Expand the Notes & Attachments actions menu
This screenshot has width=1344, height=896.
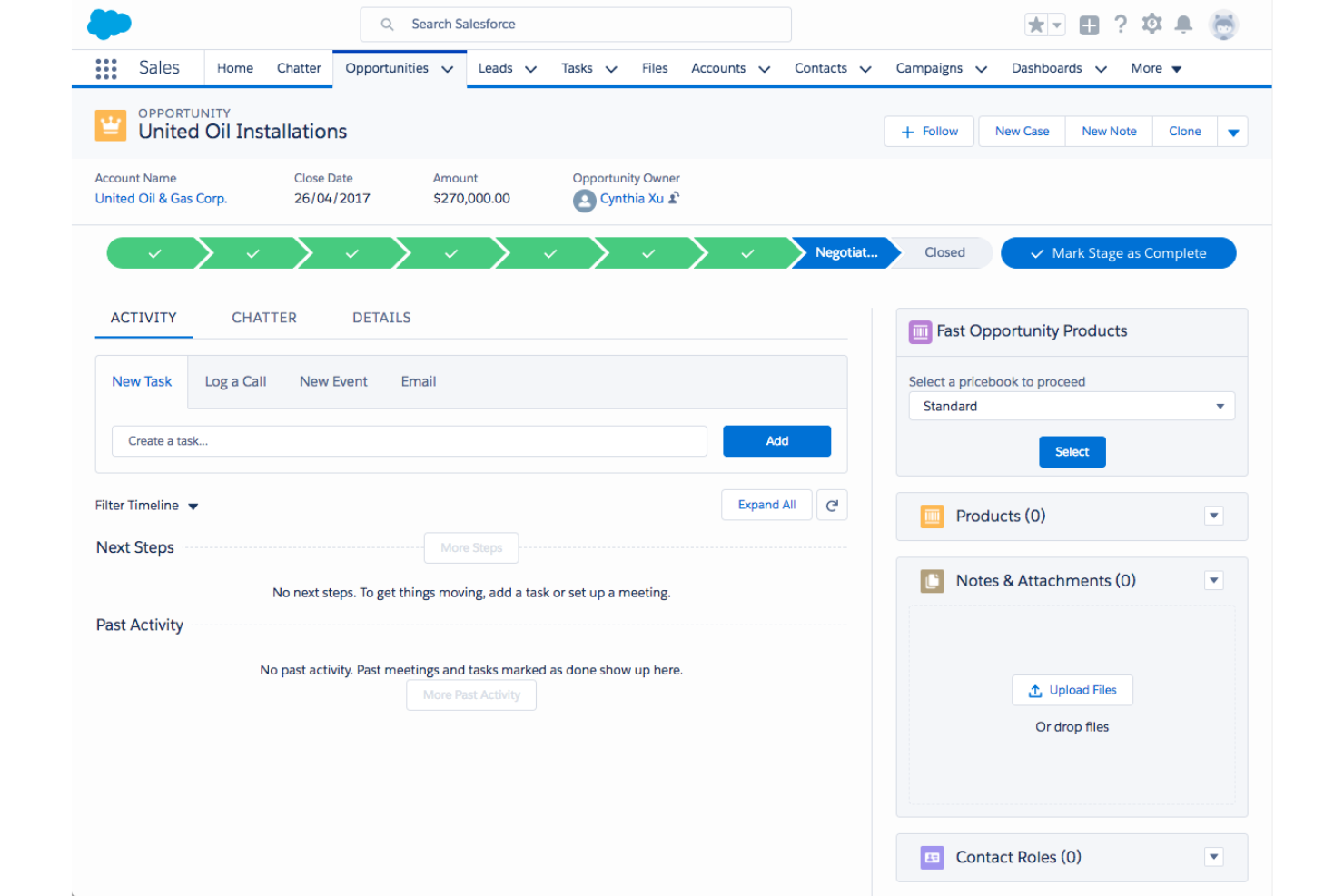pos(1214,580)
